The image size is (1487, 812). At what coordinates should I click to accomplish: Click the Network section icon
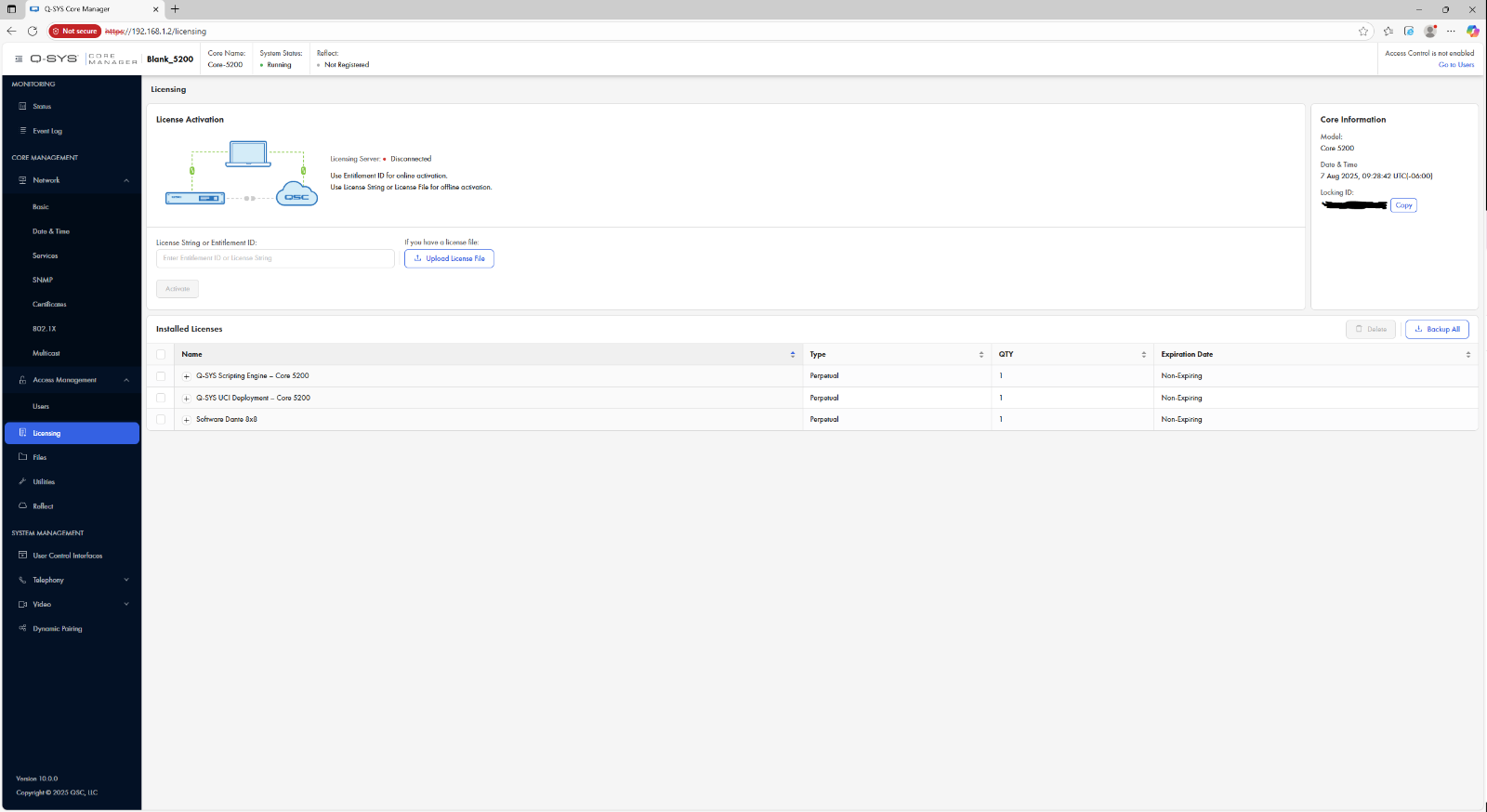point(23,180)
